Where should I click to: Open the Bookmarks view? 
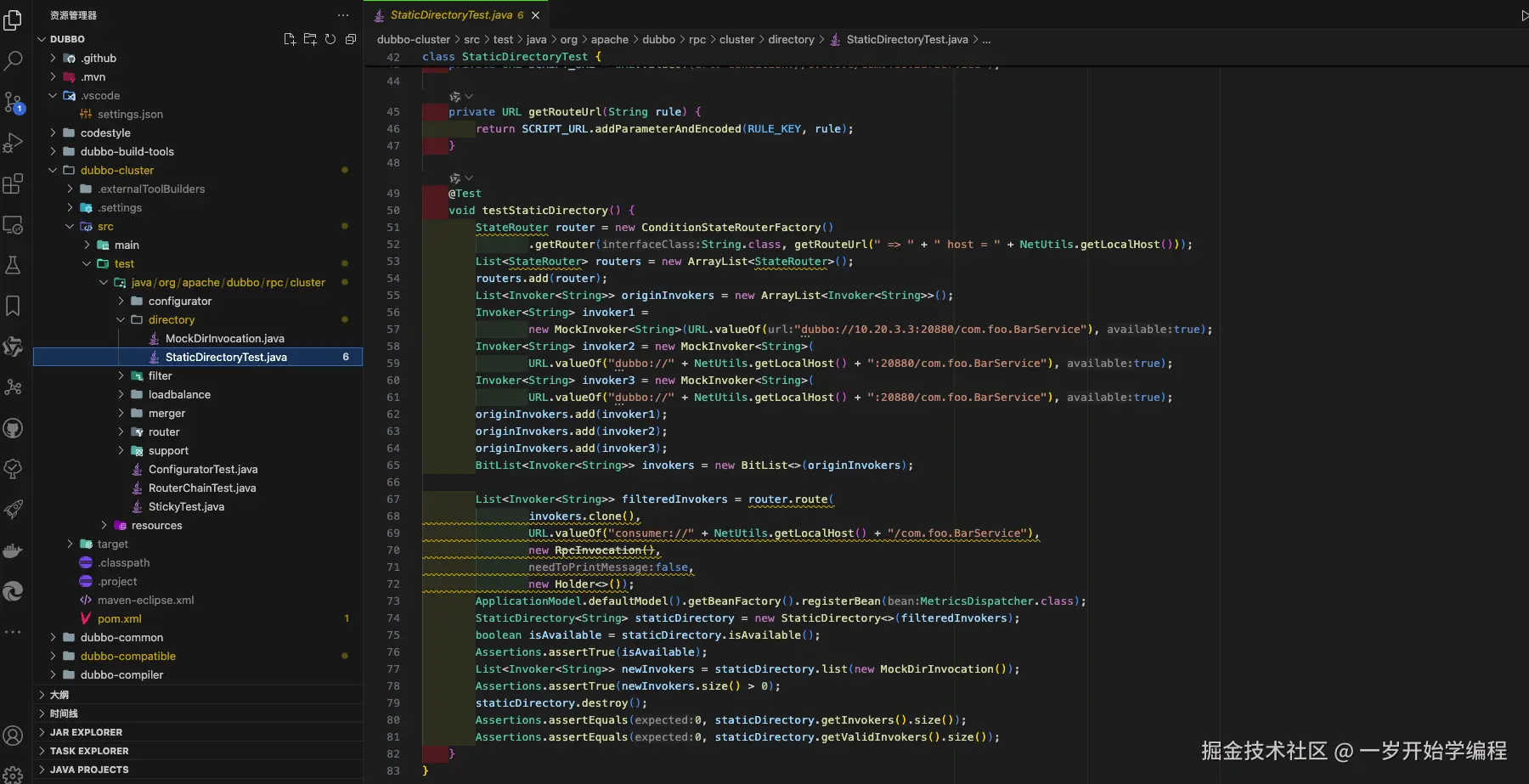tap(13, 306)
